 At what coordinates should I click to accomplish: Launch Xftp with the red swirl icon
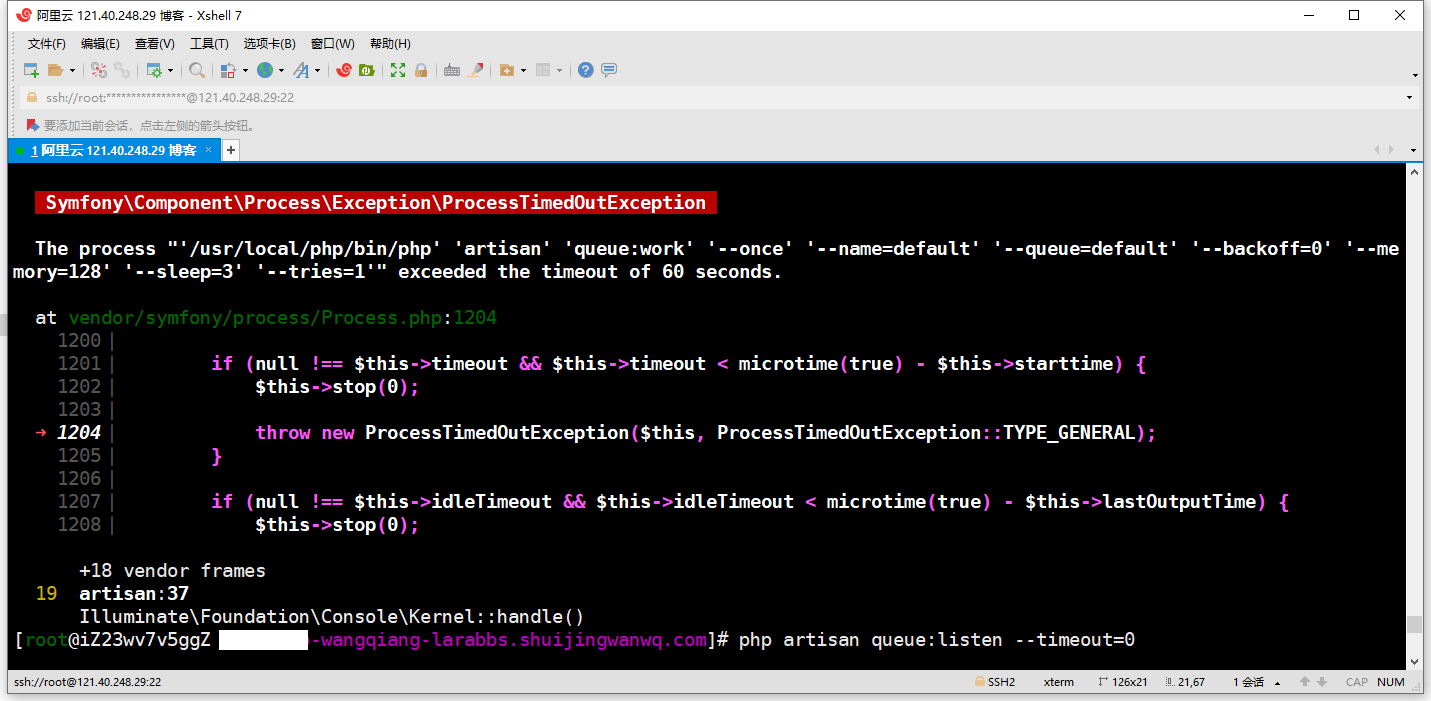tap(344, 70)
